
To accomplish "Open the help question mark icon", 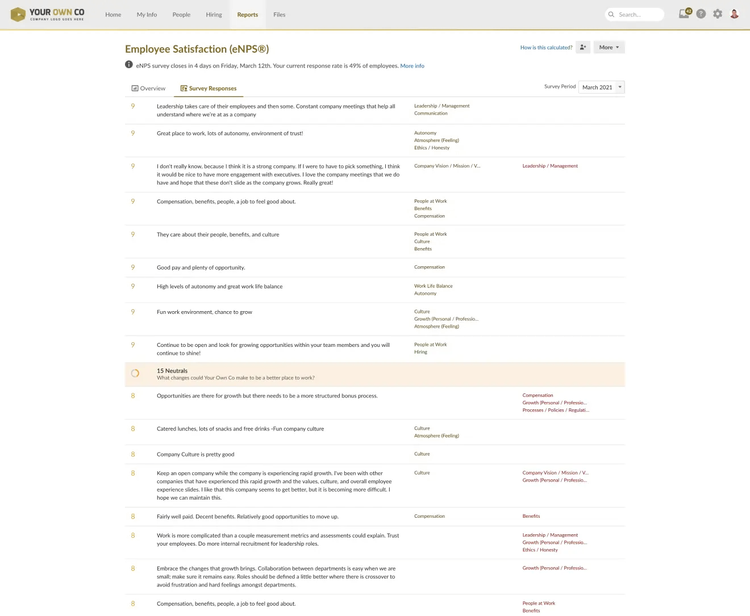I will tap(701, 14).
